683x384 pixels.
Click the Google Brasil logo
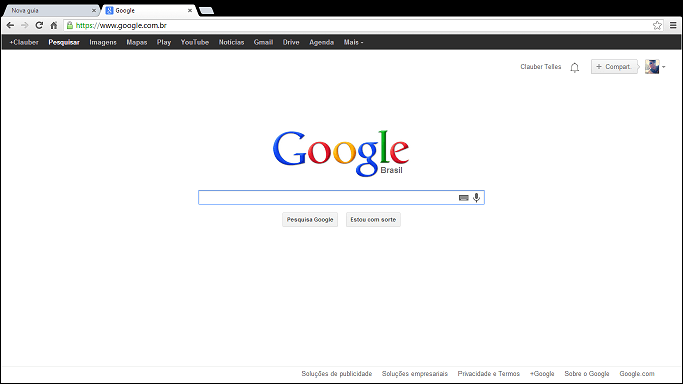(341, 153)
